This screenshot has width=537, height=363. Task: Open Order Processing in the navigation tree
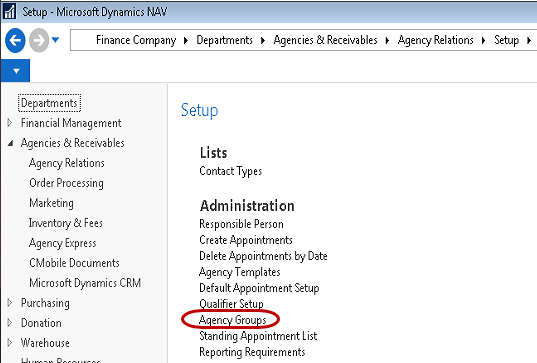(x=66, y=183)
